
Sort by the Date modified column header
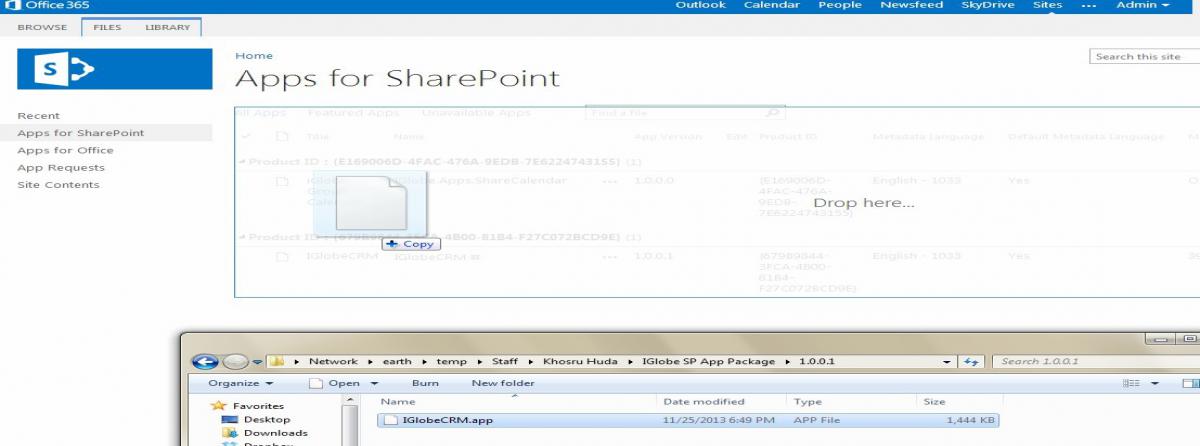[704, 401]
